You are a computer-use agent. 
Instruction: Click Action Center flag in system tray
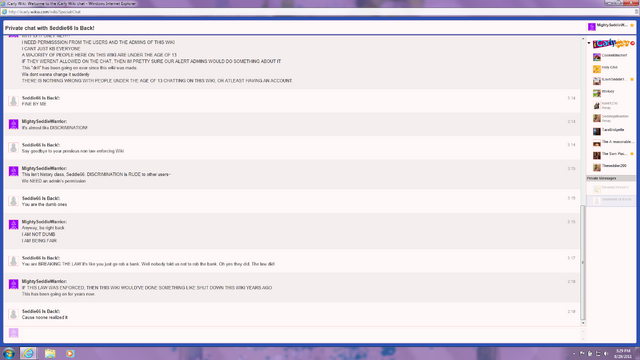(582, 353)
